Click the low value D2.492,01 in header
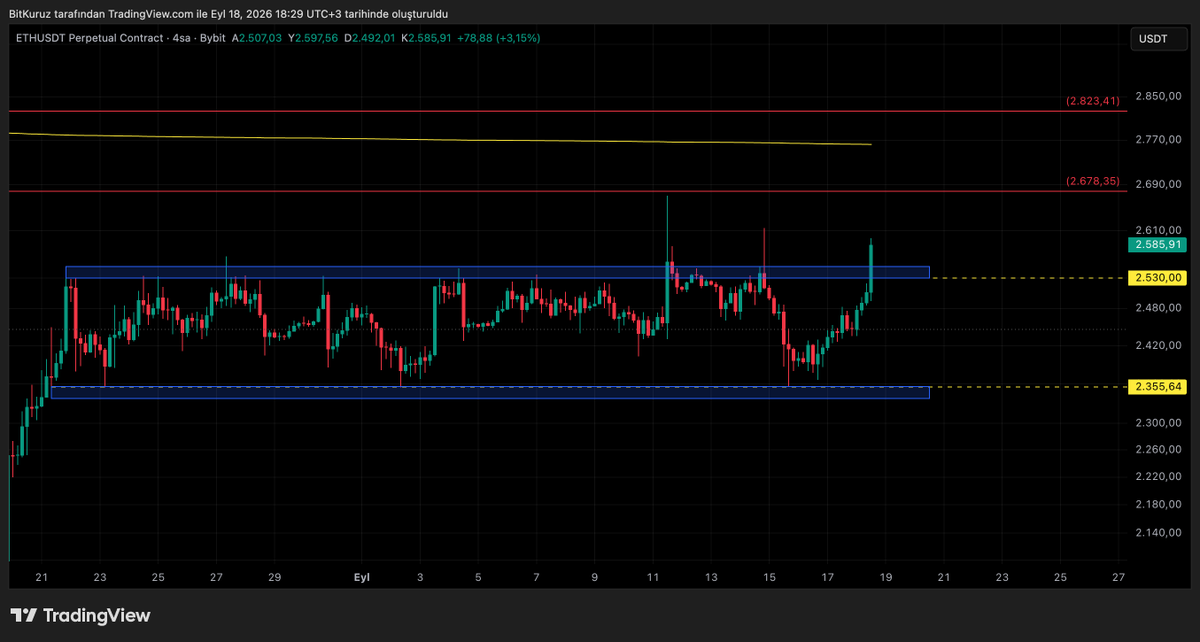1200x642 pixels. coord(371,38)
